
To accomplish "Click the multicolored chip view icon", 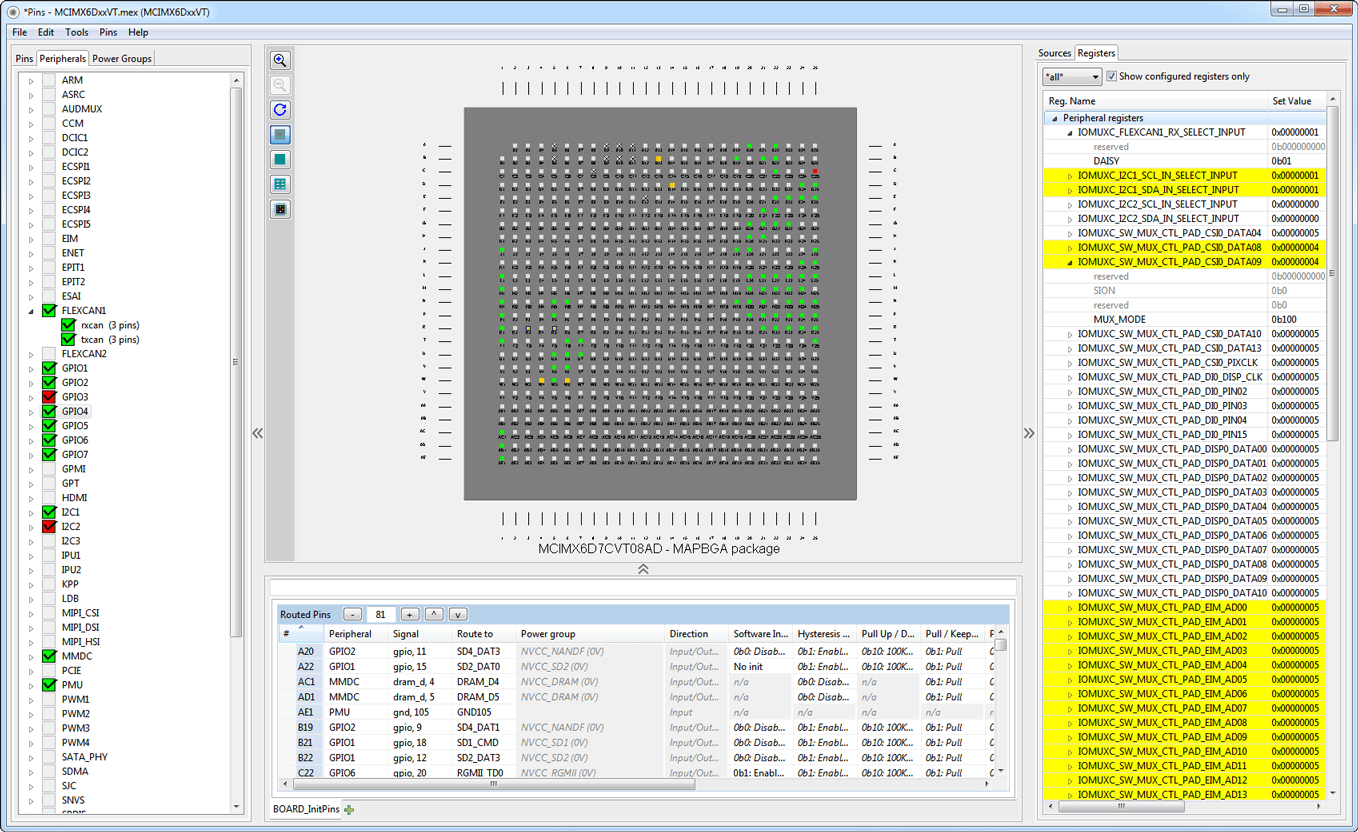I will click(x=280, y=209).
